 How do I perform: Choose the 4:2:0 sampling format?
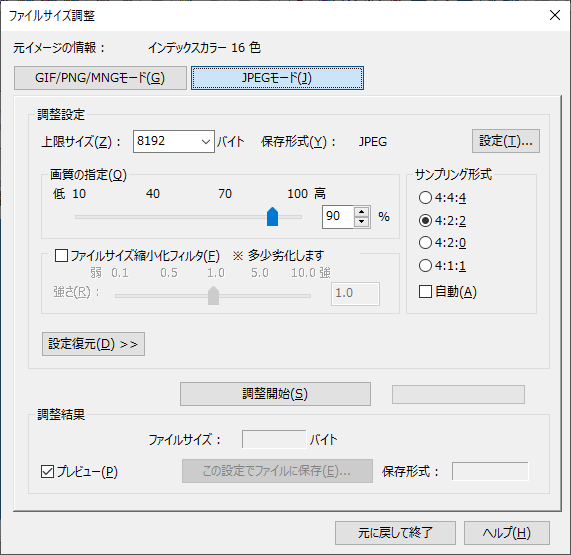pyautogui.click(x=425, y=243)
